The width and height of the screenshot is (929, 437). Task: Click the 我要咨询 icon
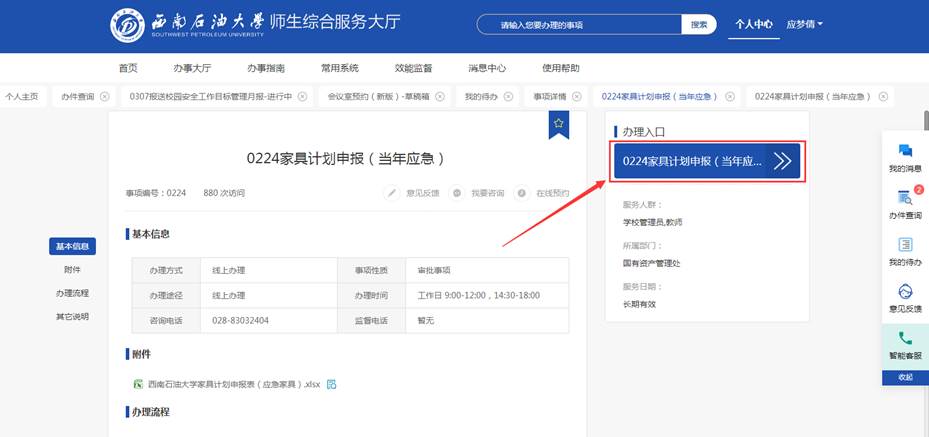click(457, 192)
